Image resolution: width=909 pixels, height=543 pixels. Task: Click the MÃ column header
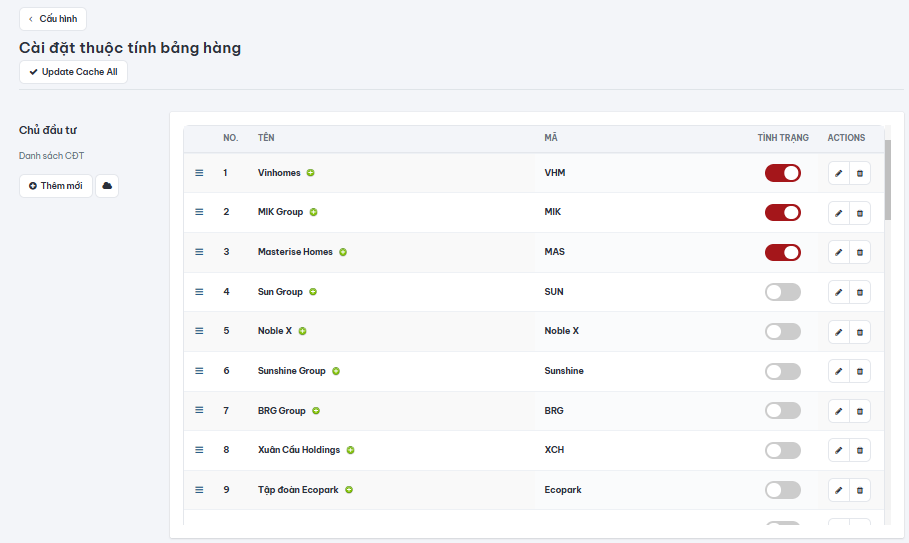coord(551,138)
